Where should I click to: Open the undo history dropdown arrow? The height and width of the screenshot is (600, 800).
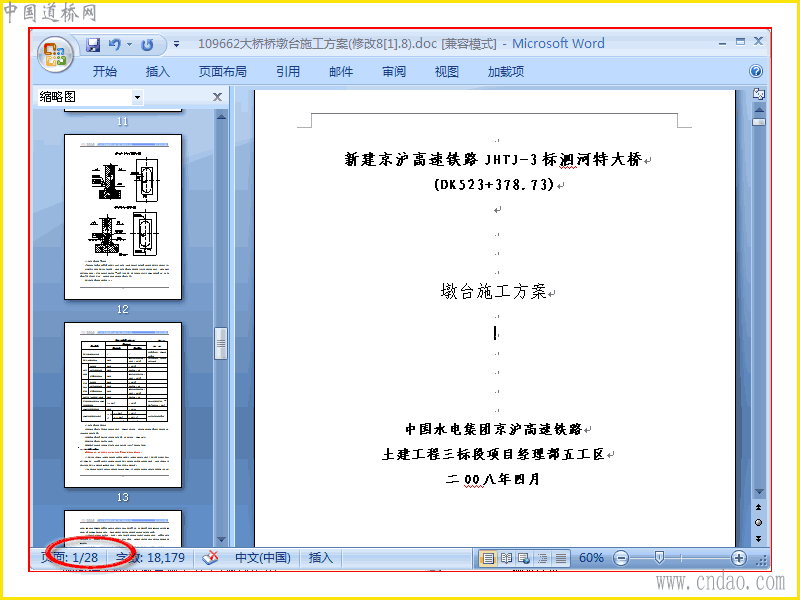tap(130, 45)
